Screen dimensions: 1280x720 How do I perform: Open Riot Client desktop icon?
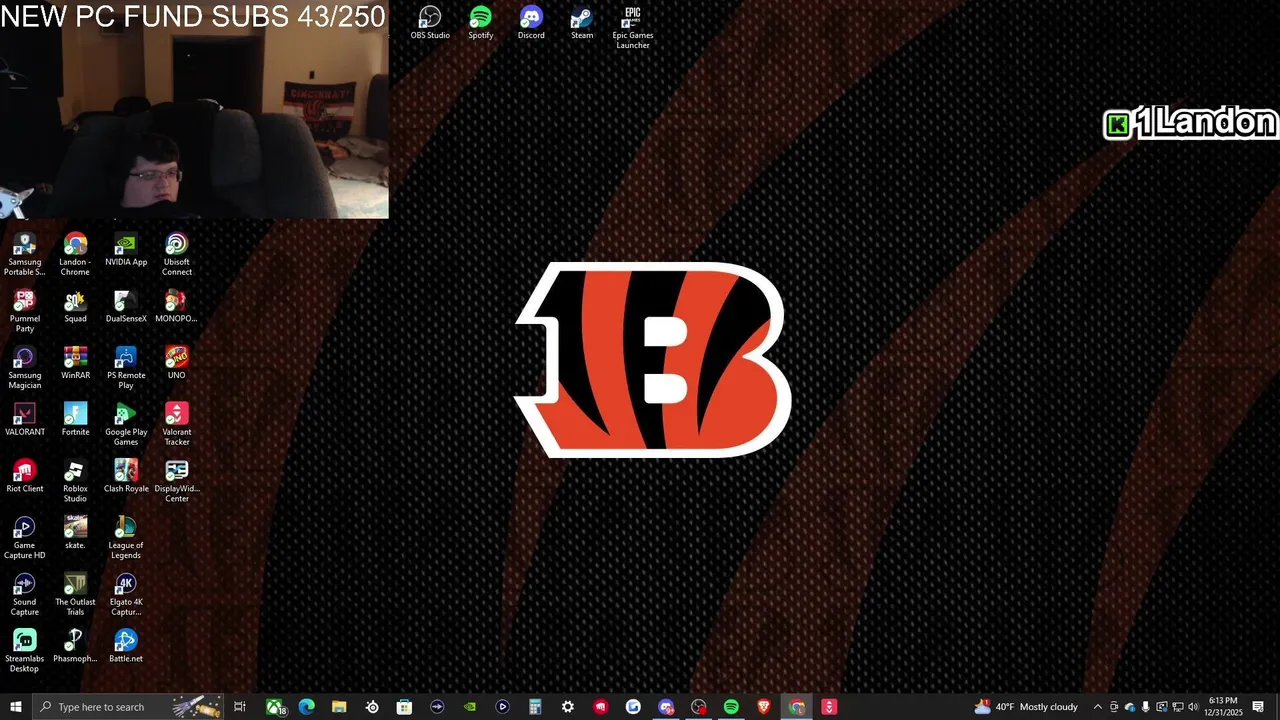coord(25,477)
